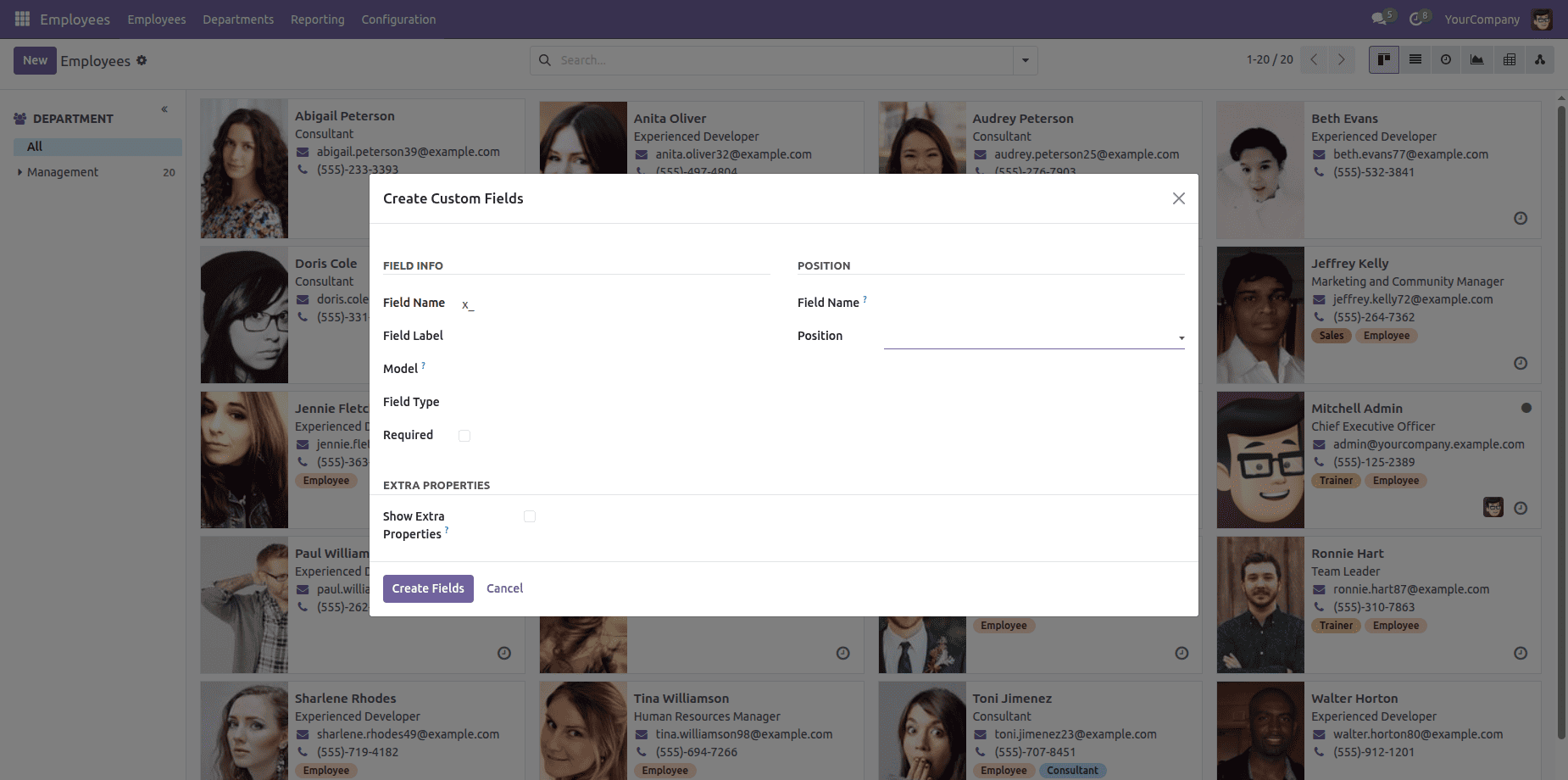Switch to Hierarchy view
This screenshot has width=1568, height=780.
pyautogui.click(x=1540, y=59)
